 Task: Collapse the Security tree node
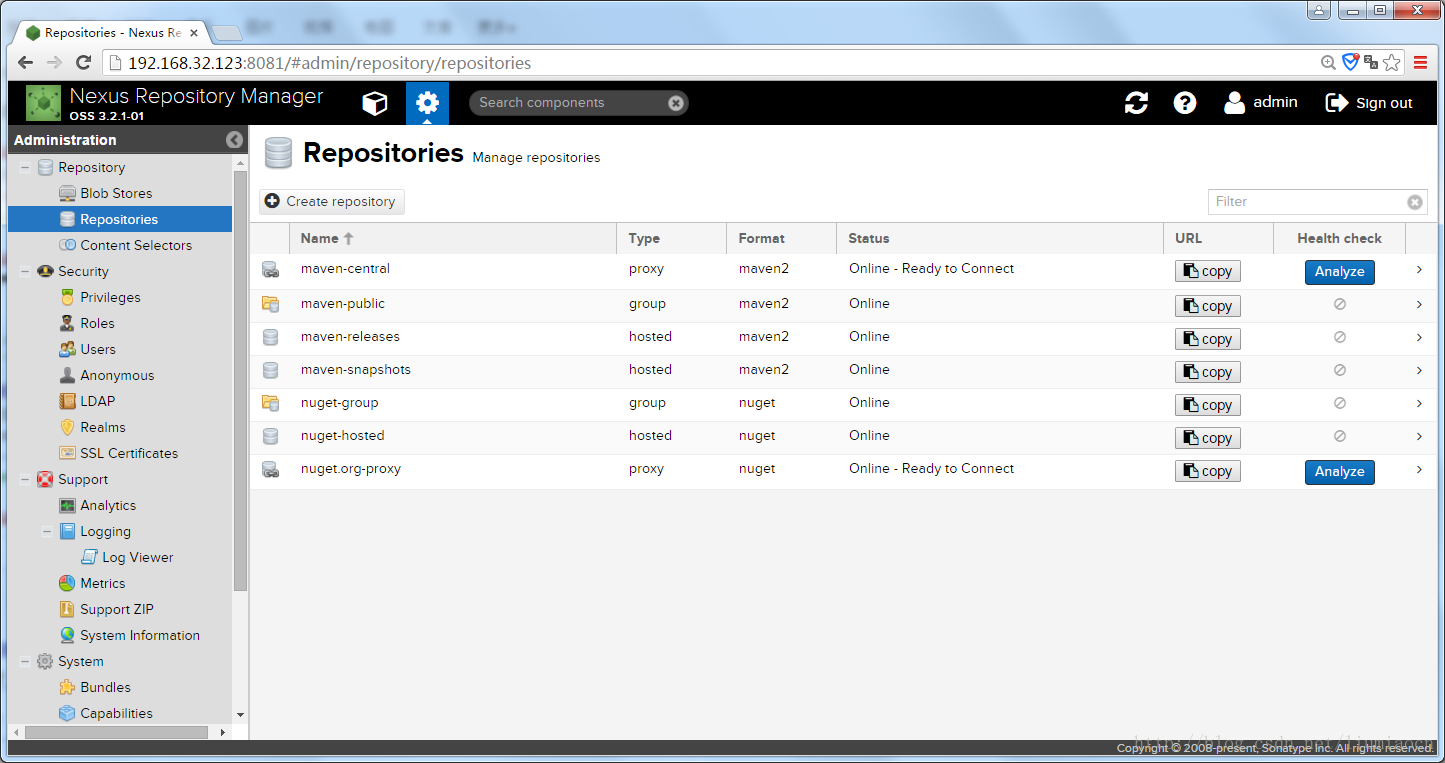(x=25, y=271)
